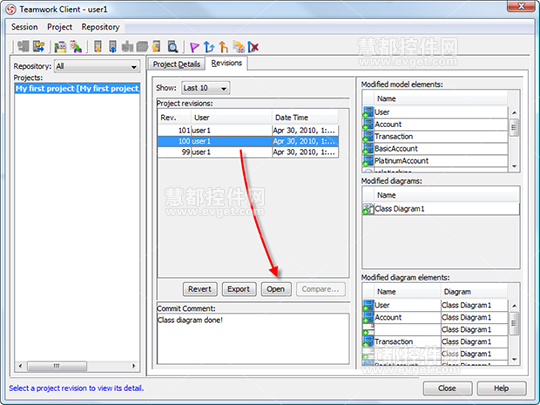Click the Compare... button
Screen dimensions: 540x405
point(320,289)
